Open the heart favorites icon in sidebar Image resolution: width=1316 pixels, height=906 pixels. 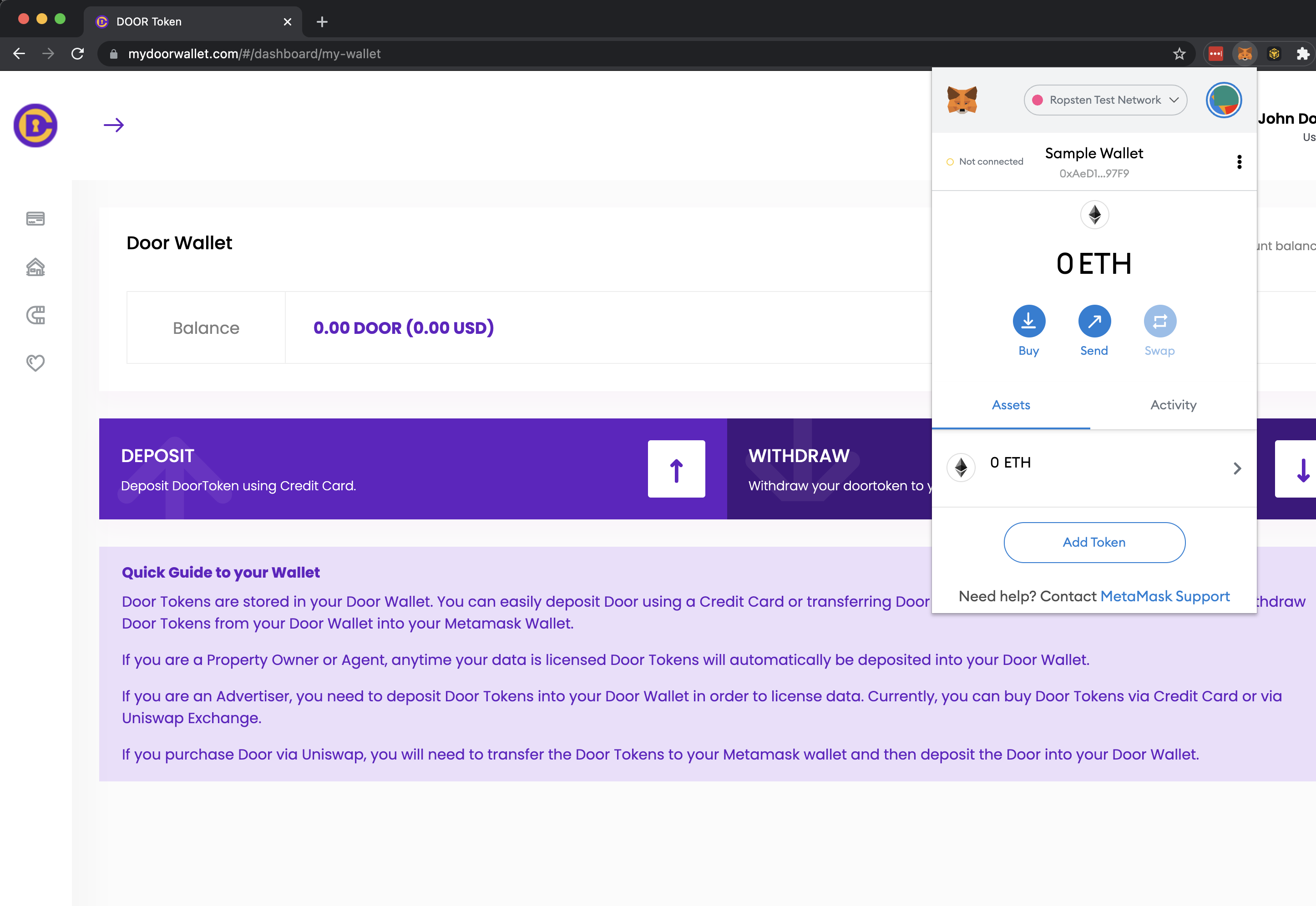click(x=35, y=363)
